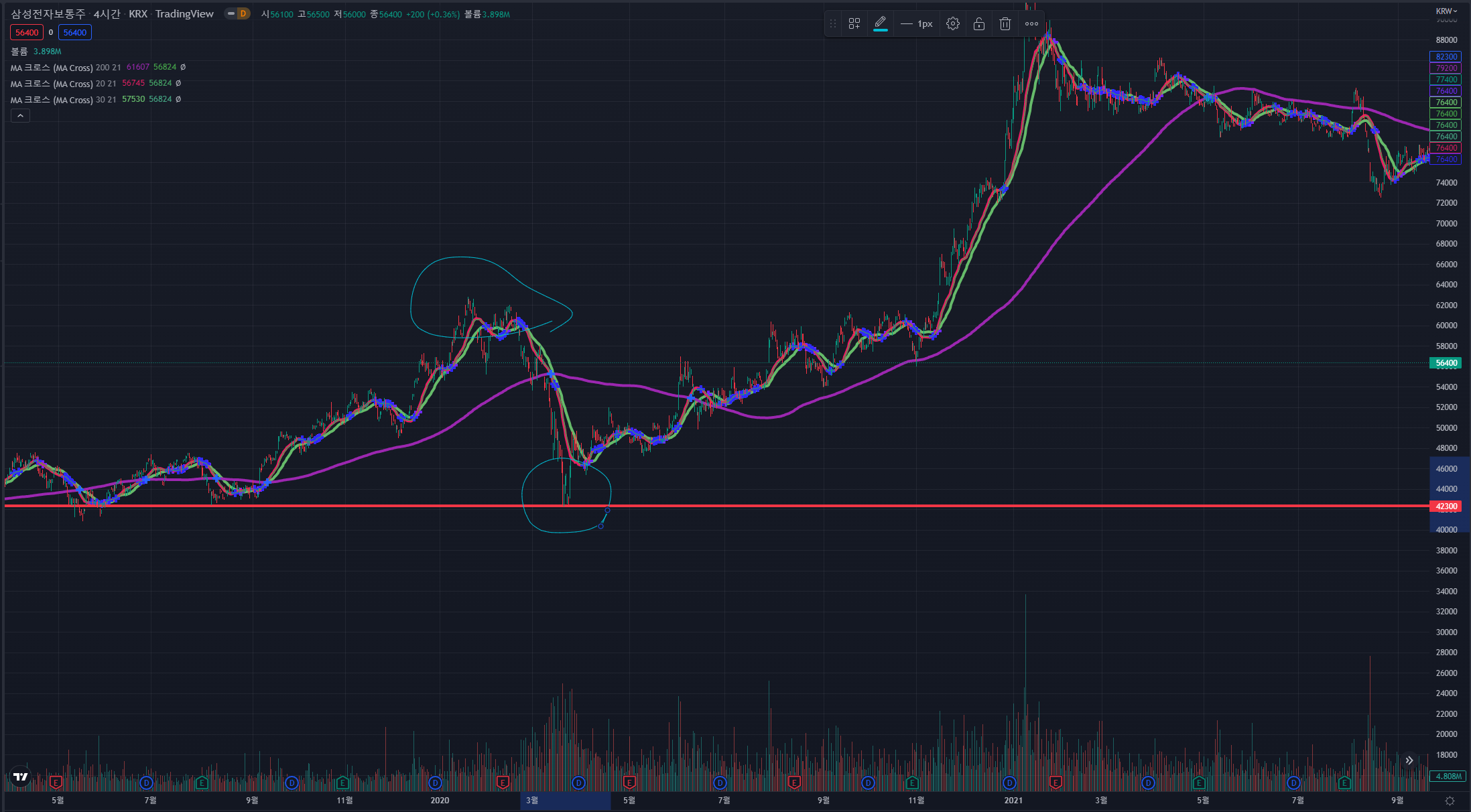This screenshot has width=1471, height=812.
Task: Click the 56745 MA value in legend
Action: pos(133,83)
